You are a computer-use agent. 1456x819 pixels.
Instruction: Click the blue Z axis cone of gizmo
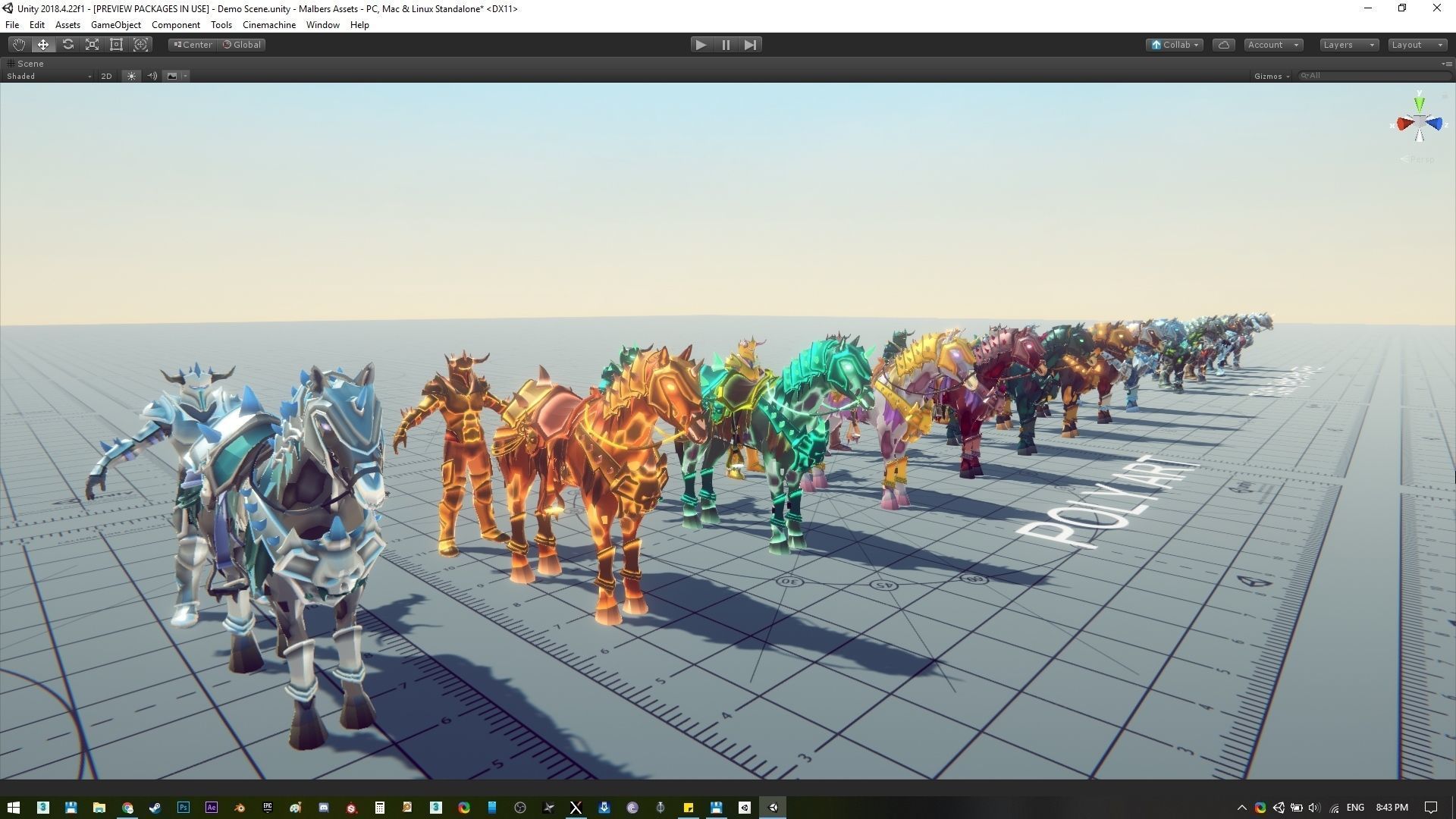pyautogui.click(x=1434, y=124)
